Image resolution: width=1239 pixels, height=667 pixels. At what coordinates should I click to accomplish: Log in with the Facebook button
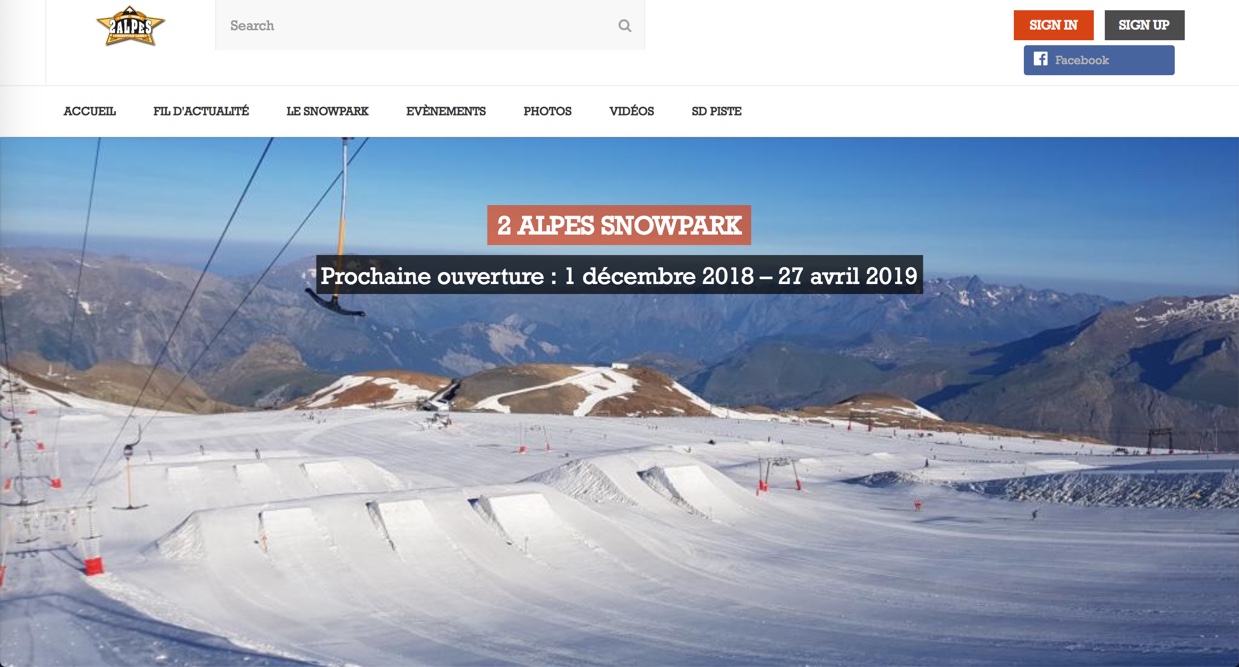click(1098, 60)
